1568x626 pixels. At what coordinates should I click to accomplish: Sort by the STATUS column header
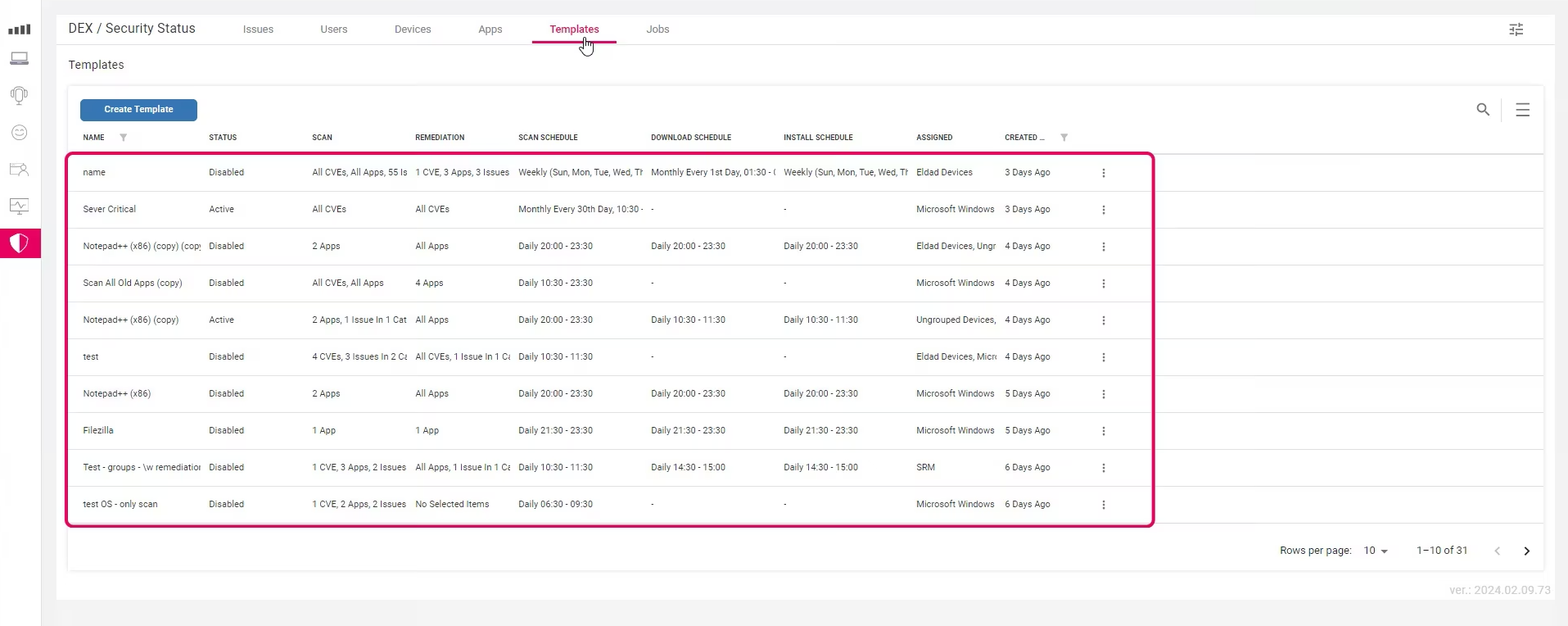223,138
